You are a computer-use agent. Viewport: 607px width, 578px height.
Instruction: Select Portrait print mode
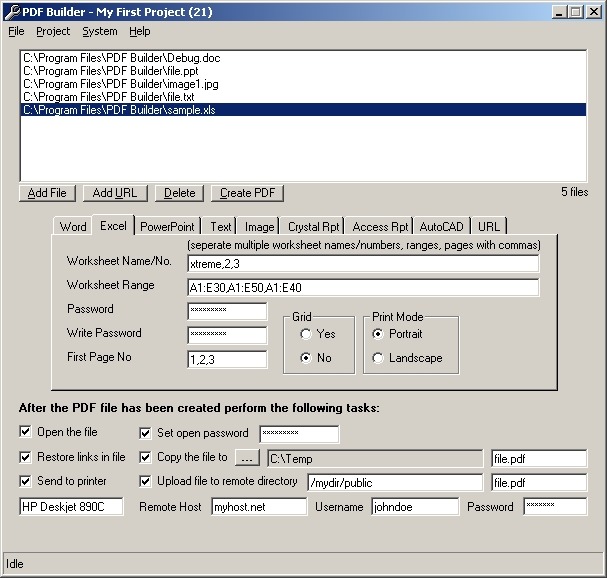click(x=378, y=334)
